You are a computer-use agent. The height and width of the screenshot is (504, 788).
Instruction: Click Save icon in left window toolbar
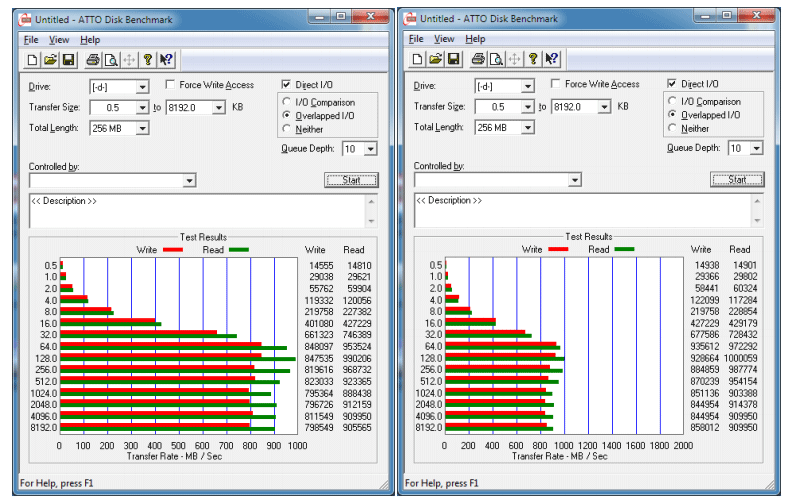pos(68,60)
